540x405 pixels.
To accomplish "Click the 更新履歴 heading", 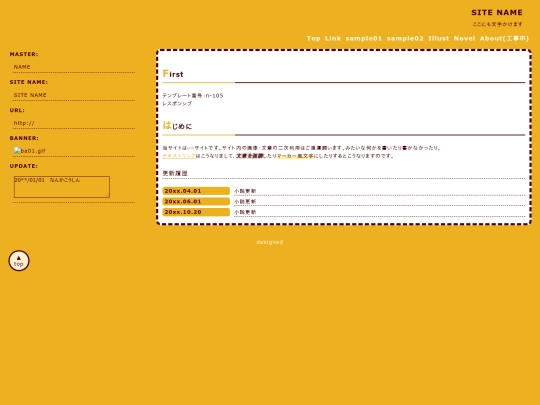I will pyautogui.click(x=175, y=173).
